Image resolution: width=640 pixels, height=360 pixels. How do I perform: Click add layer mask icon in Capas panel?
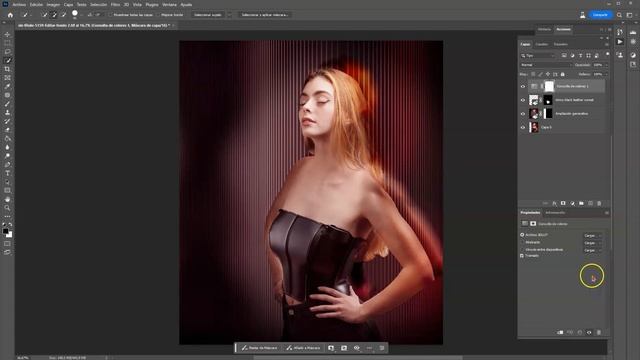click(x=563, y=203)
